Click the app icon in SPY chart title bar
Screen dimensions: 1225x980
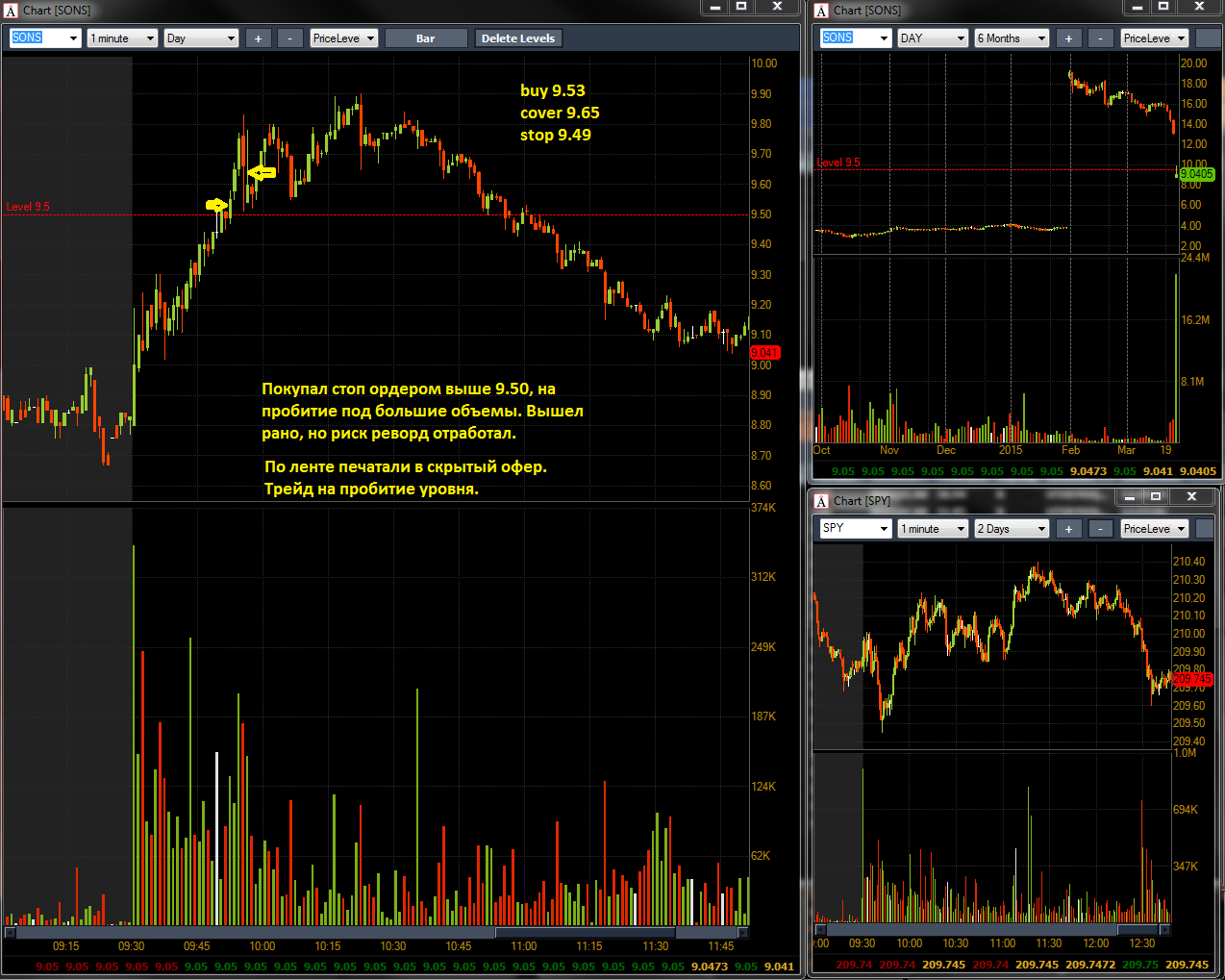pos(821,501)
